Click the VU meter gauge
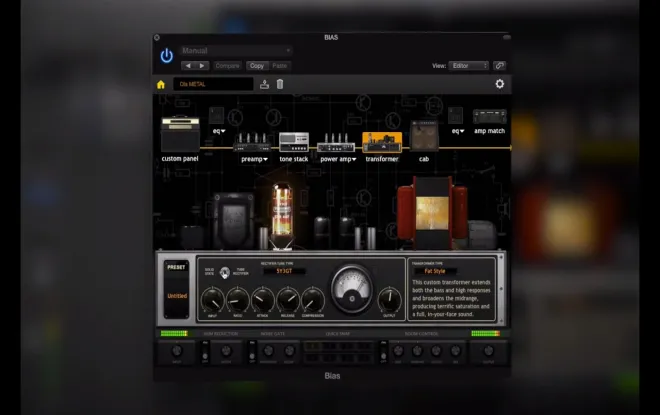This screenshot has width=660, height=415. coord(352,289)
